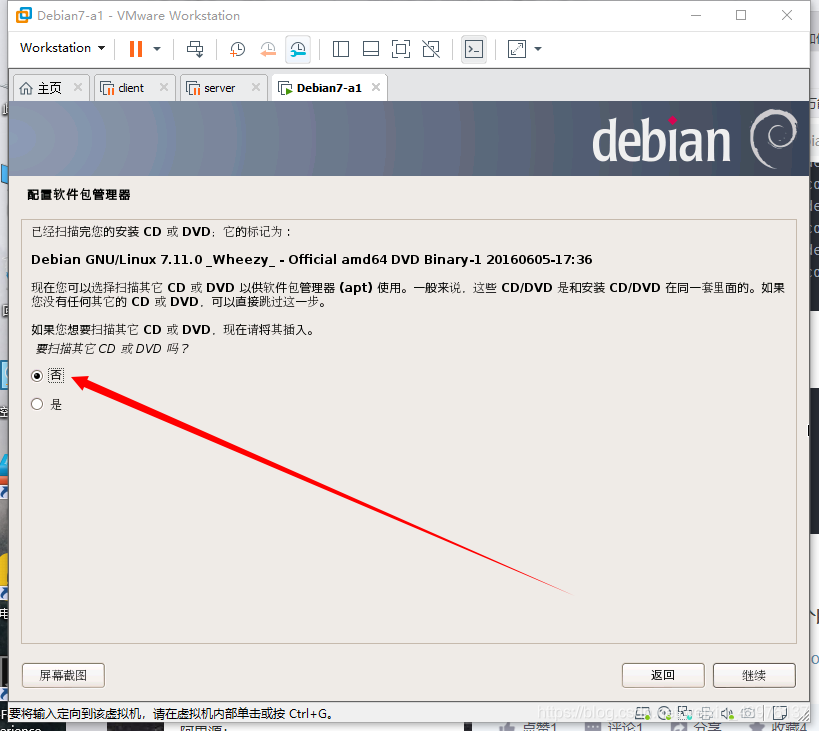
Task: Click the hard disk status icon
Action: [x=642, y=713]
